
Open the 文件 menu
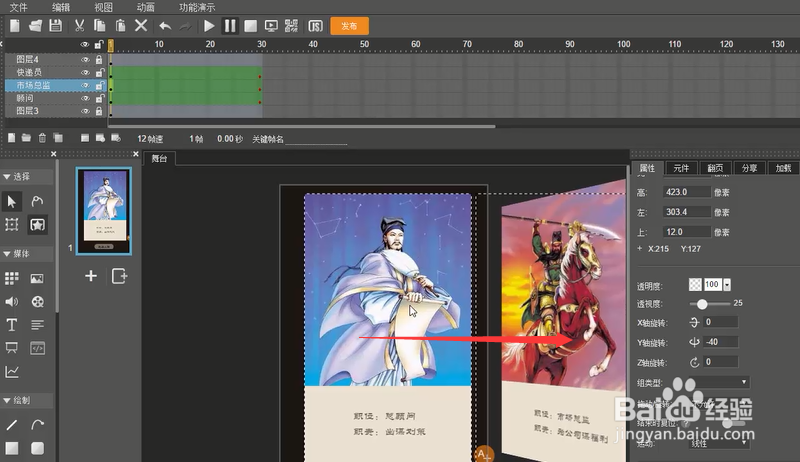point(19,7)
